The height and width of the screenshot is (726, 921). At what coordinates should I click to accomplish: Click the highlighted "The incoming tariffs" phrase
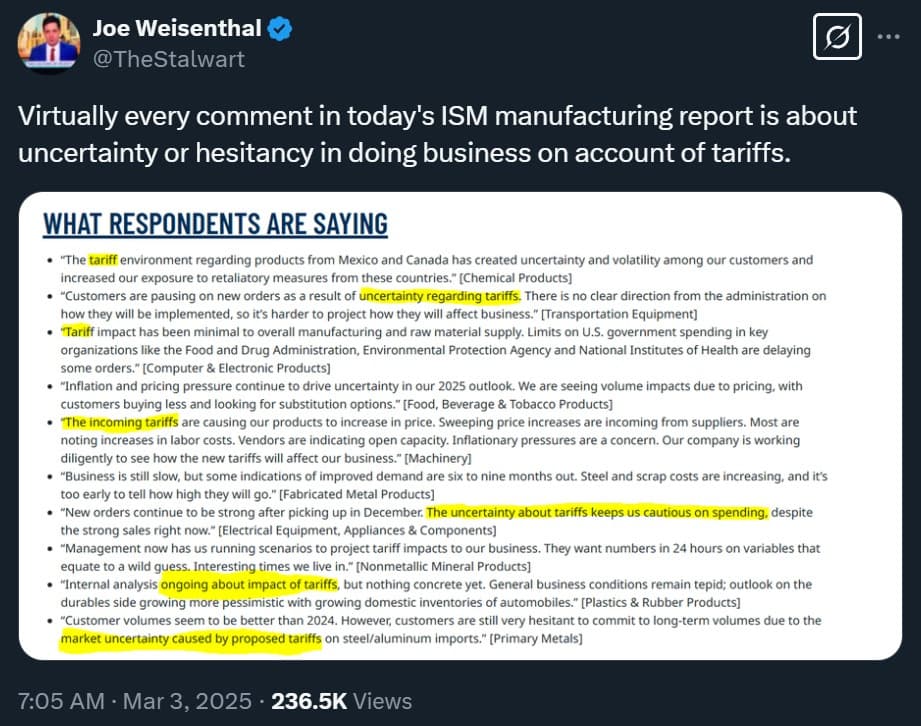[x=117, y=422]
